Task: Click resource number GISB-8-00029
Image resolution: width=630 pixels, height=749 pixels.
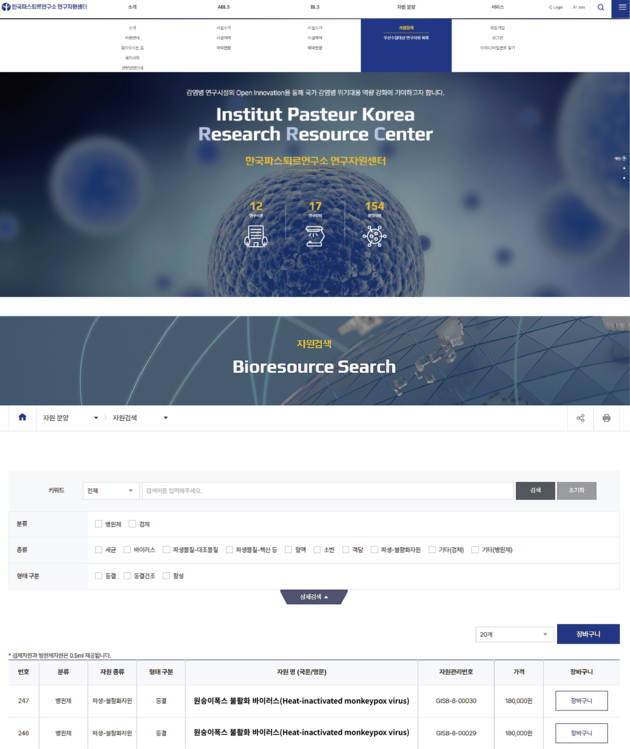Action: [456, 733]
